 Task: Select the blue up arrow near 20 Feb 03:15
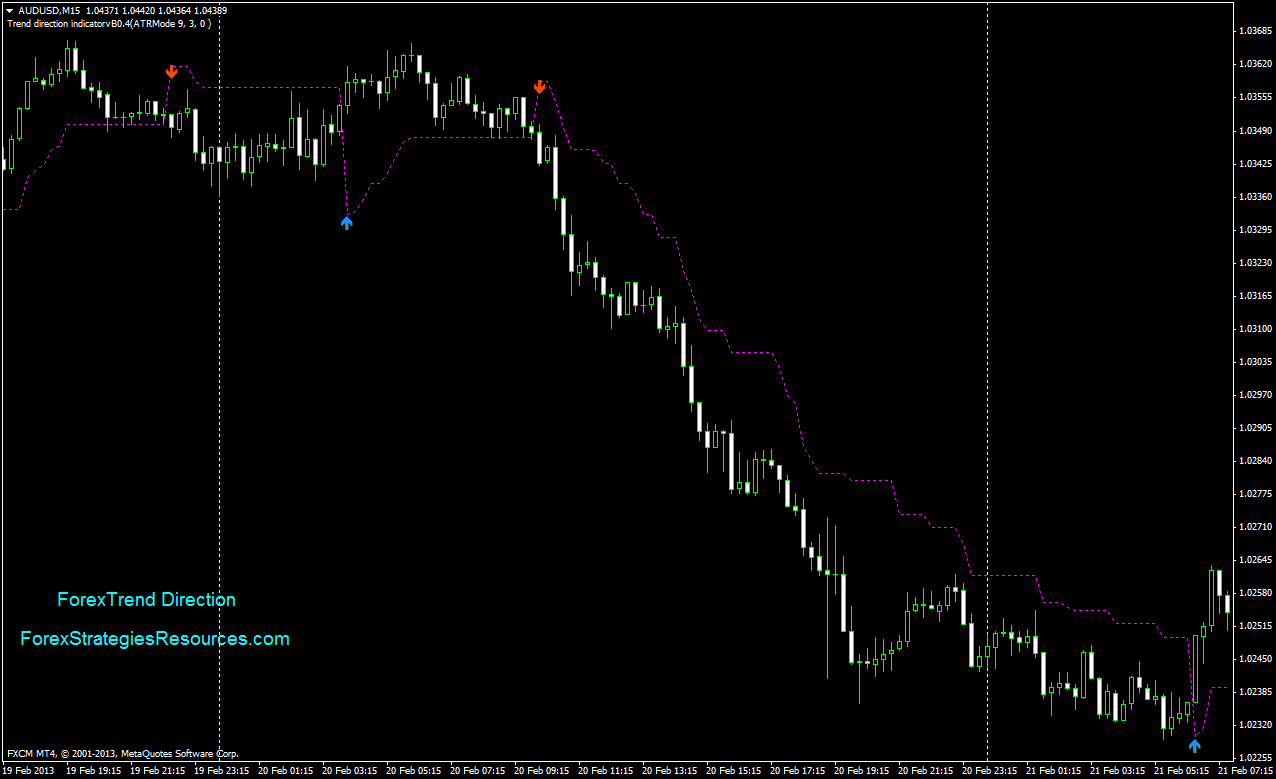click(x=346, y=223)
